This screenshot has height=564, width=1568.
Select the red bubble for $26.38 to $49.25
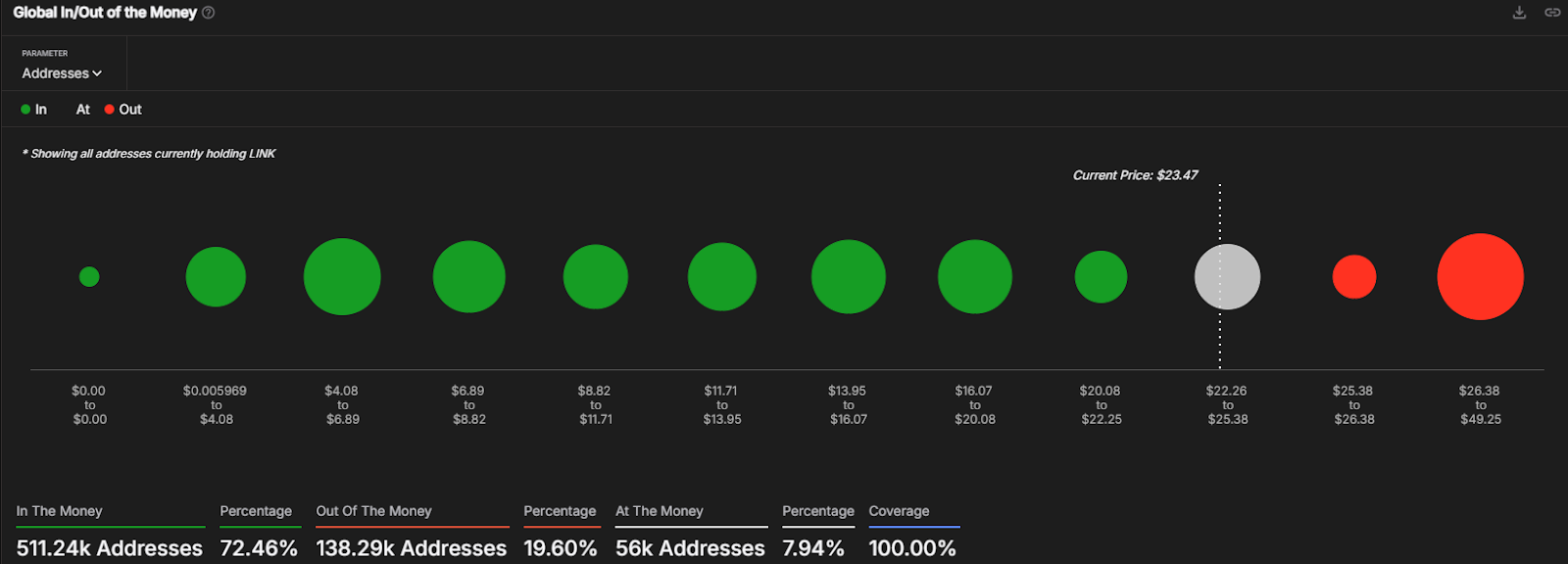point(1481,277)
